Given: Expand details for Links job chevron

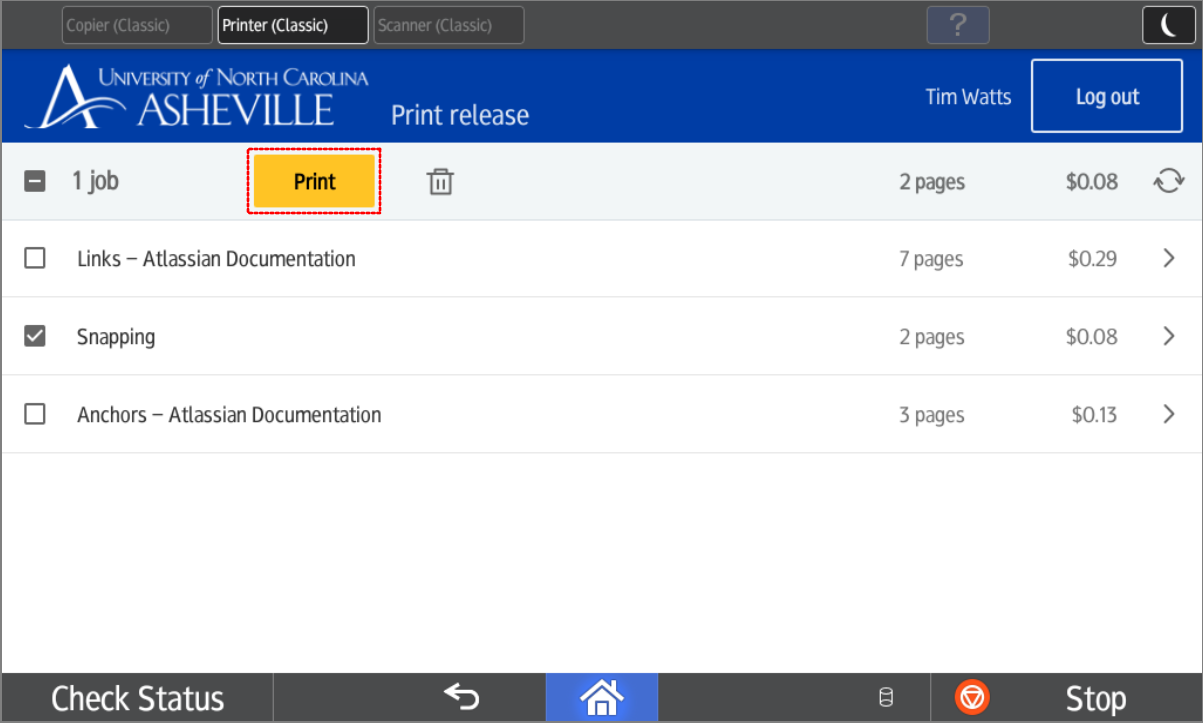Looking at the screenshot, I should 1168,259.
